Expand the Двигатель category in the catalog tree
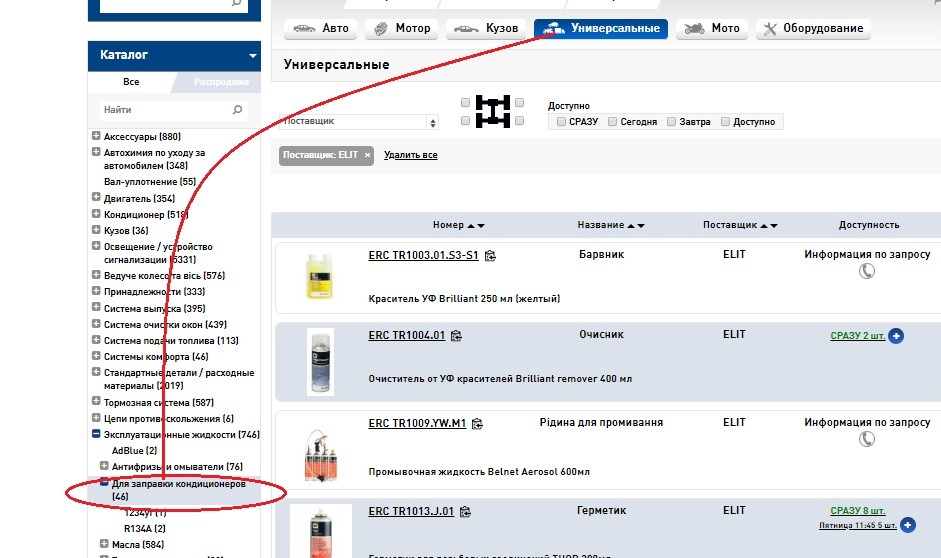This screenshot has width=941, height=558. click(96, 199)
